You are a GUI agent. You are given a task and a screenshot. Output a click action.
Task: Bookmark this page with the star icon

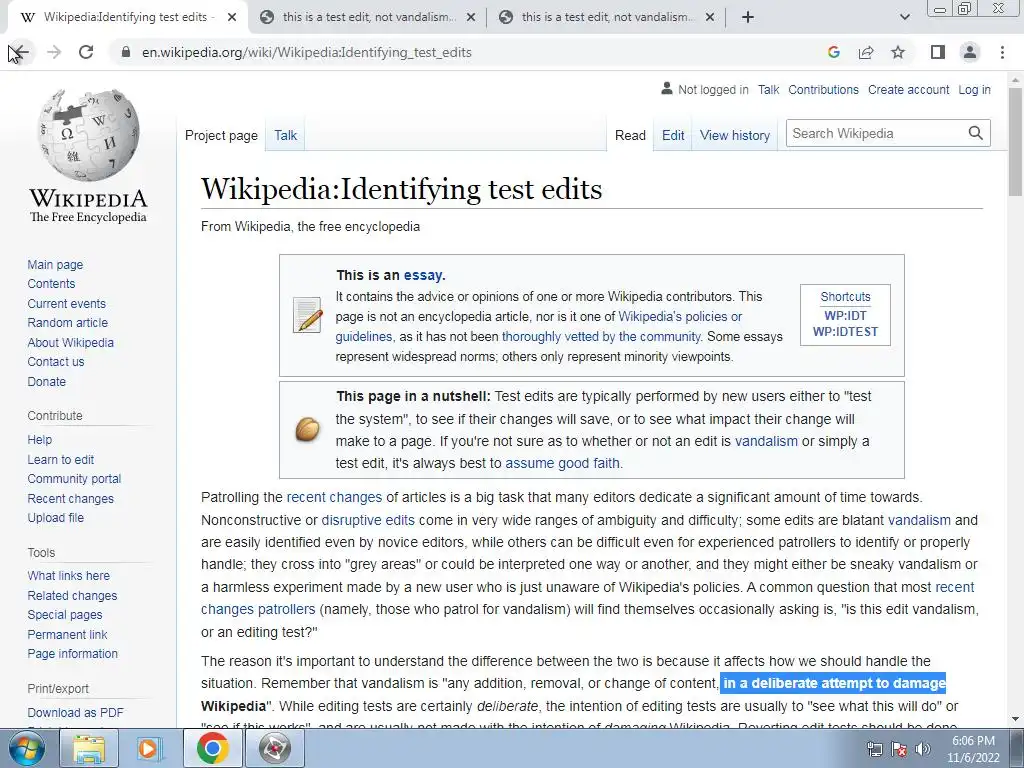(898, 52)
